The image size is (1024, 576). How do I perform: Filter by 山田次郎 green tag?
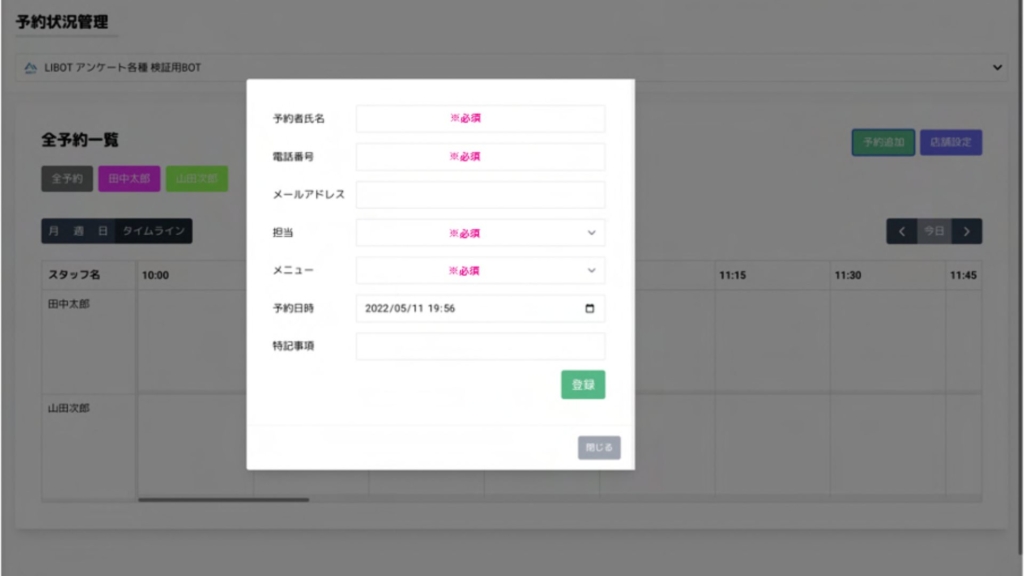pos(196,179)
